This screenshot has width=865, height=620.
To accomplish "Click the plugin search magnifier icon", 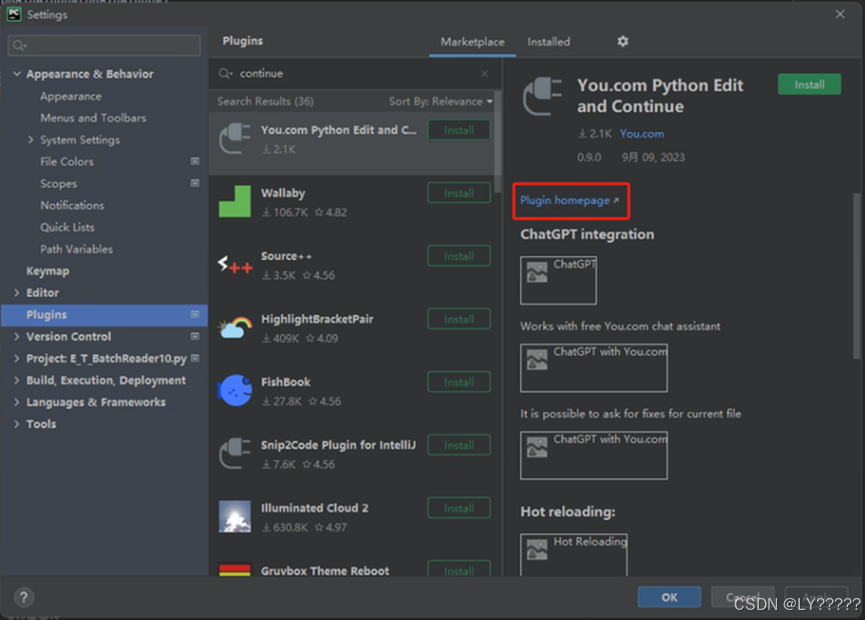I will [225, 73].
